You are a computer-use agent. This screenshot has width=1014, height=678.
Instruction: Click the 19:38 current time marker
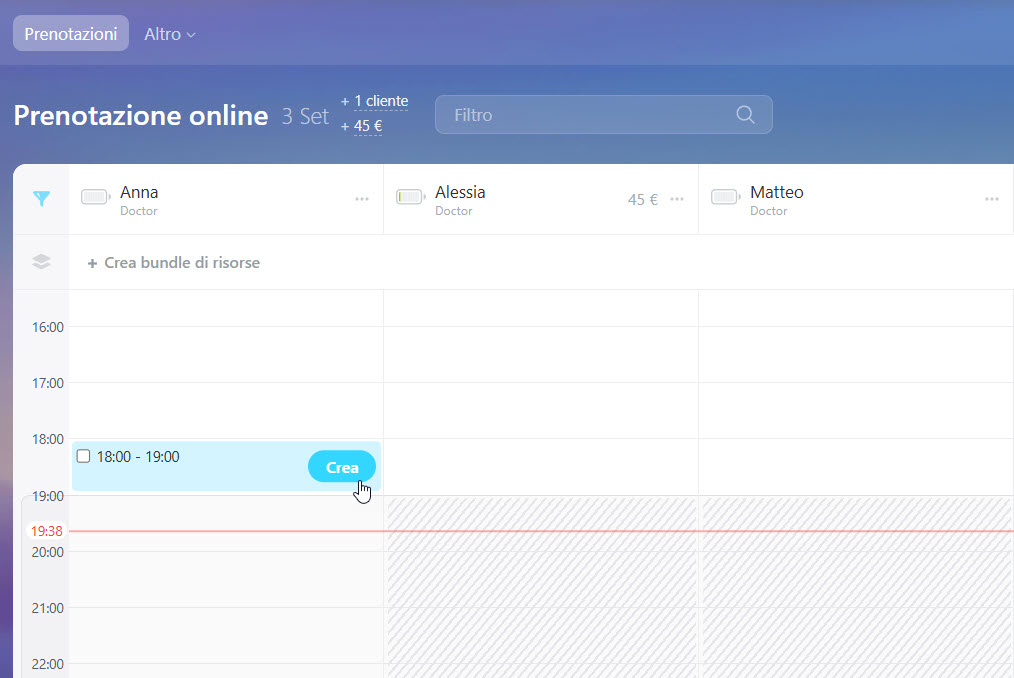[47, 531]
